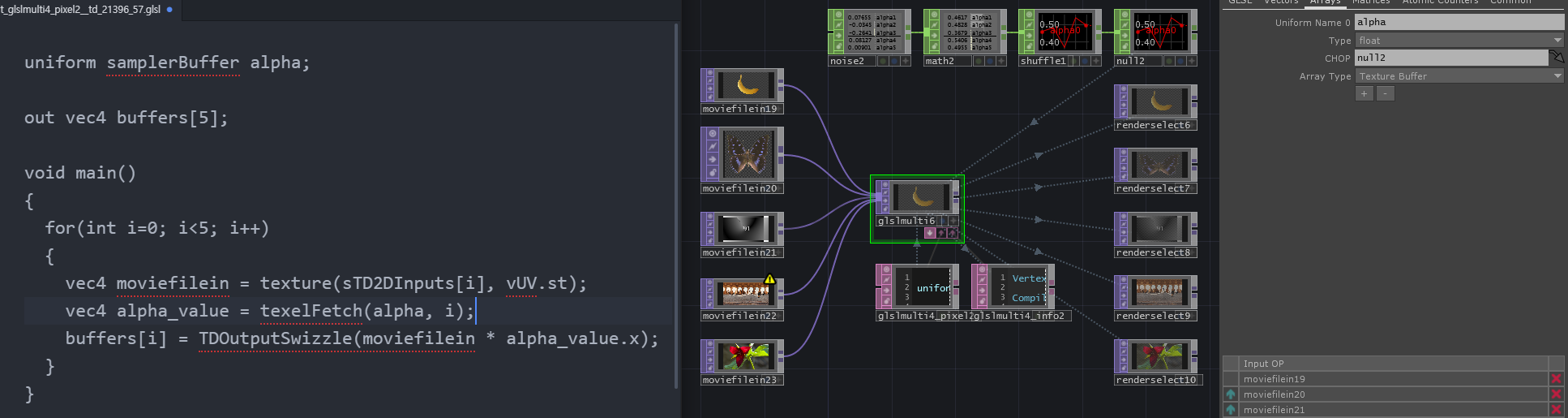The height and width of the screenshot is (418, 1568).
Task: Click 'out vec4 buffers[5];' code line
Action: pyautogui.click(x=126, y=118)
